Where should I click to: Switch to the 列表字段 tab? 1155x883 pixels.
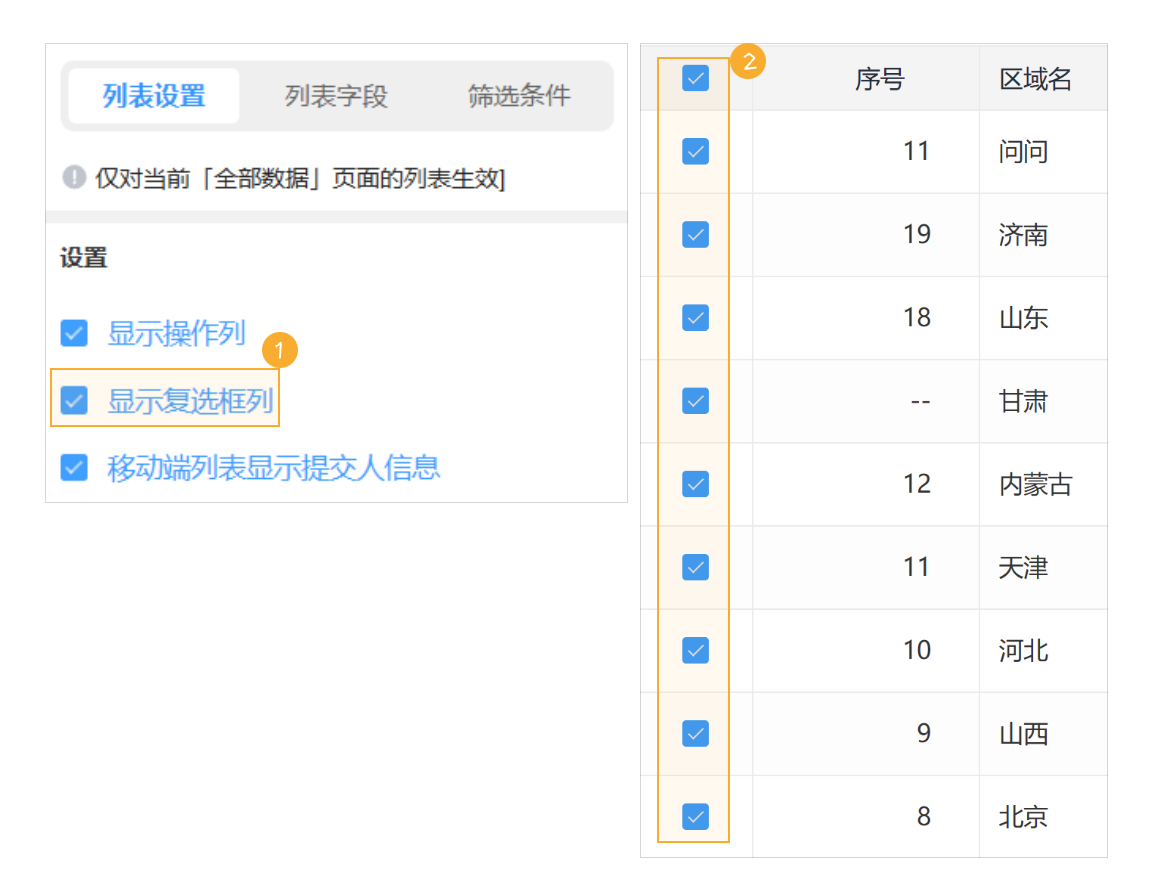pyautogui.click(x=334, y=95)
